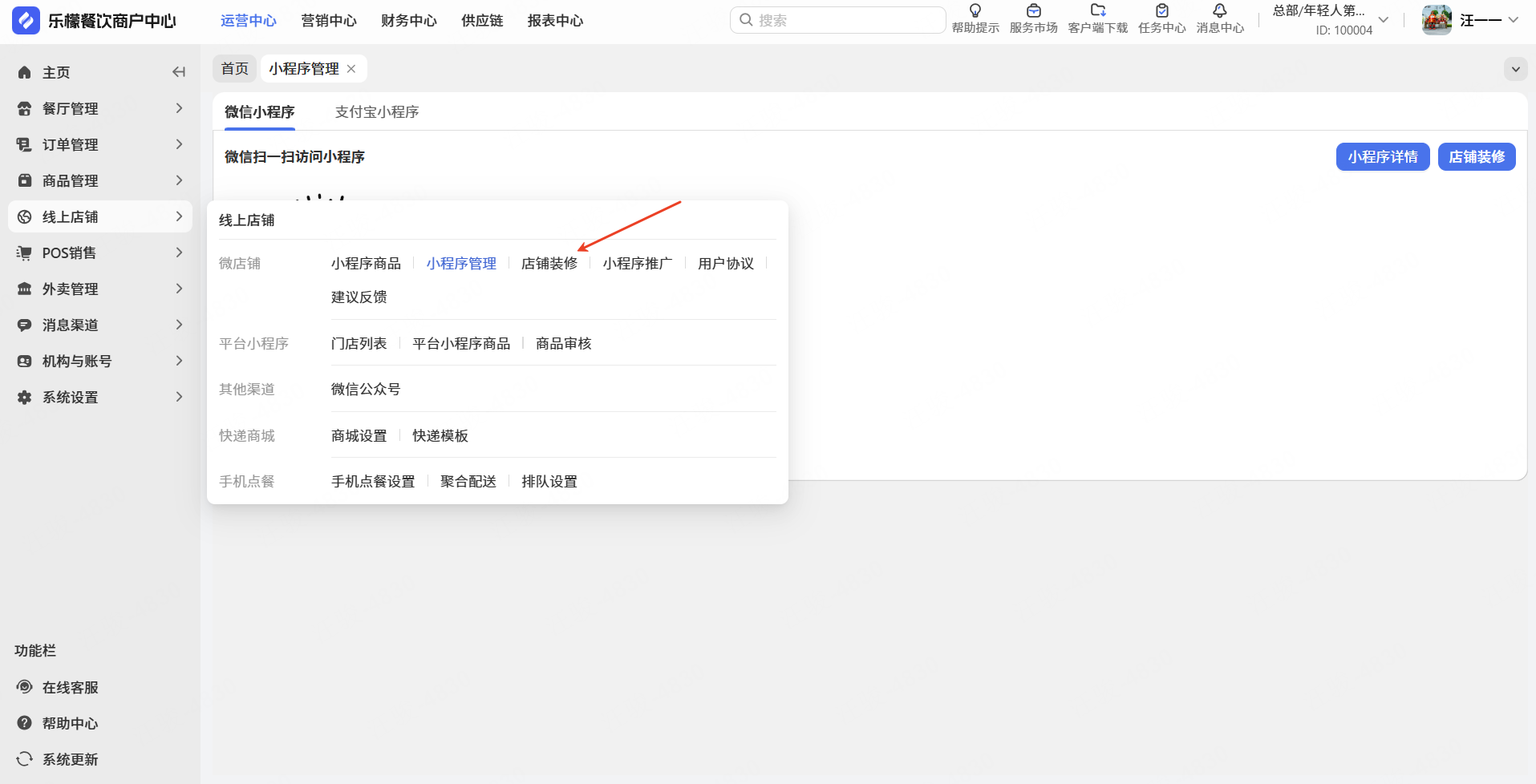Open the organization switcher dropdown
The height and width of the screenshot is (784, 1536).
pyautogui.click(x=1383, y=20)
